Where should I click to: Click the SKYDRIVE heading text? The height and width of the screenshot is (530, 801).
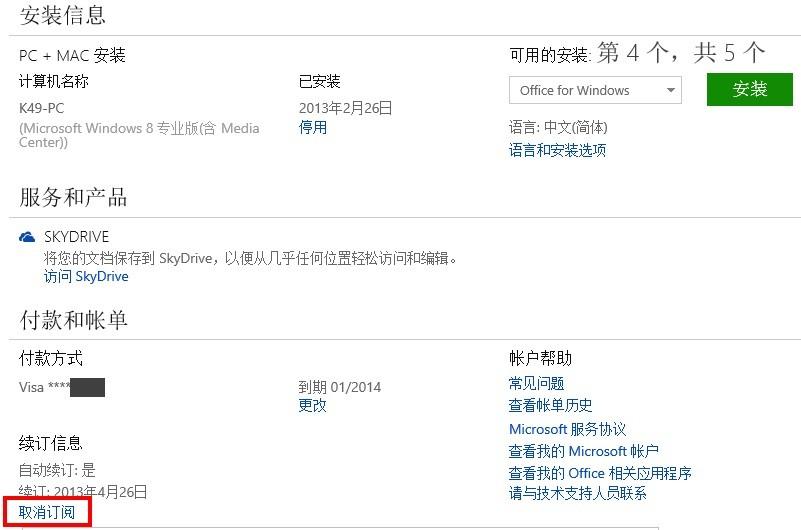[x=77, y=237]
